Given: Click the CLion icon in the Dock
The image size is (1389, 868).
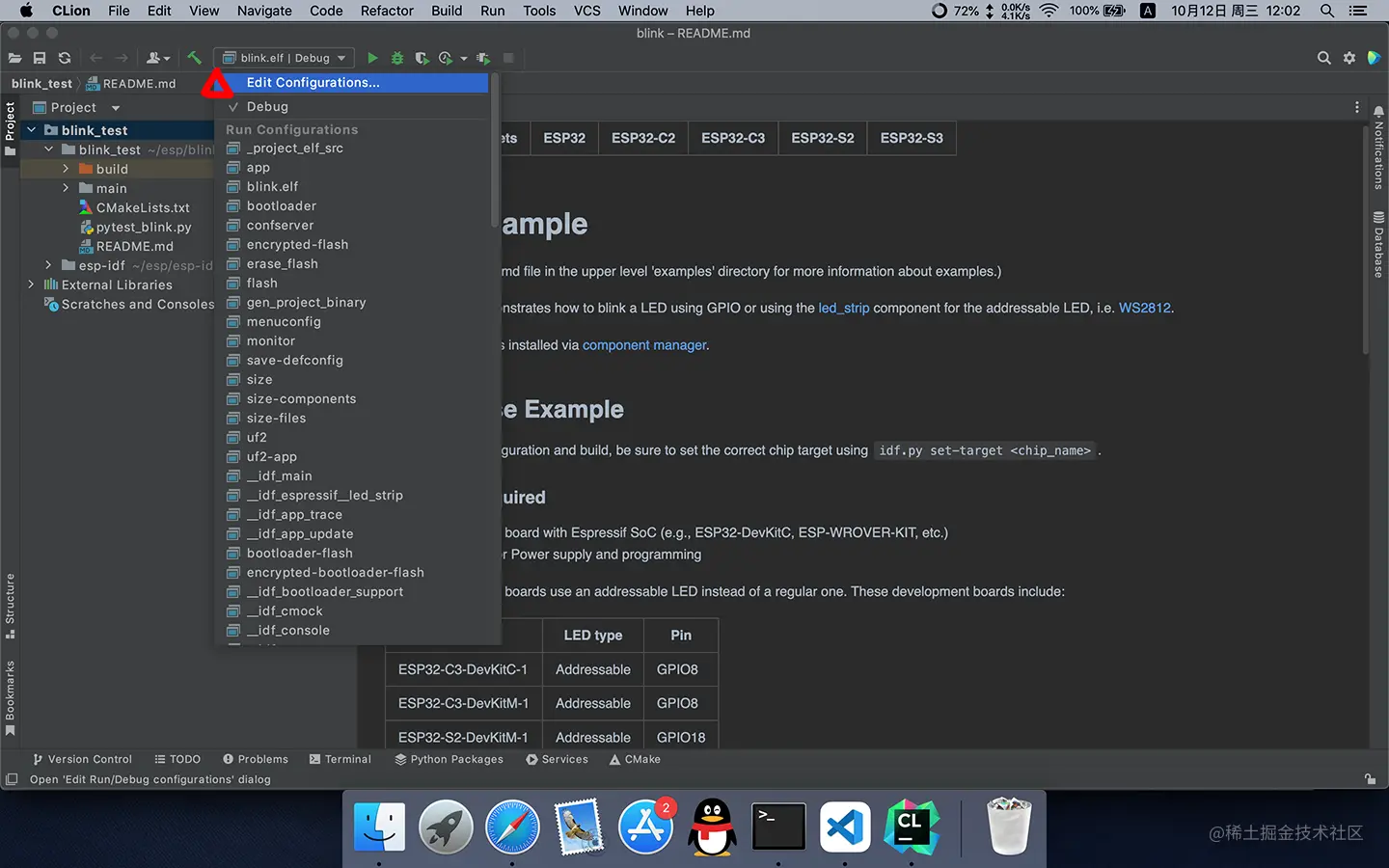Looking at the screenshot, I should click(912, 827).
